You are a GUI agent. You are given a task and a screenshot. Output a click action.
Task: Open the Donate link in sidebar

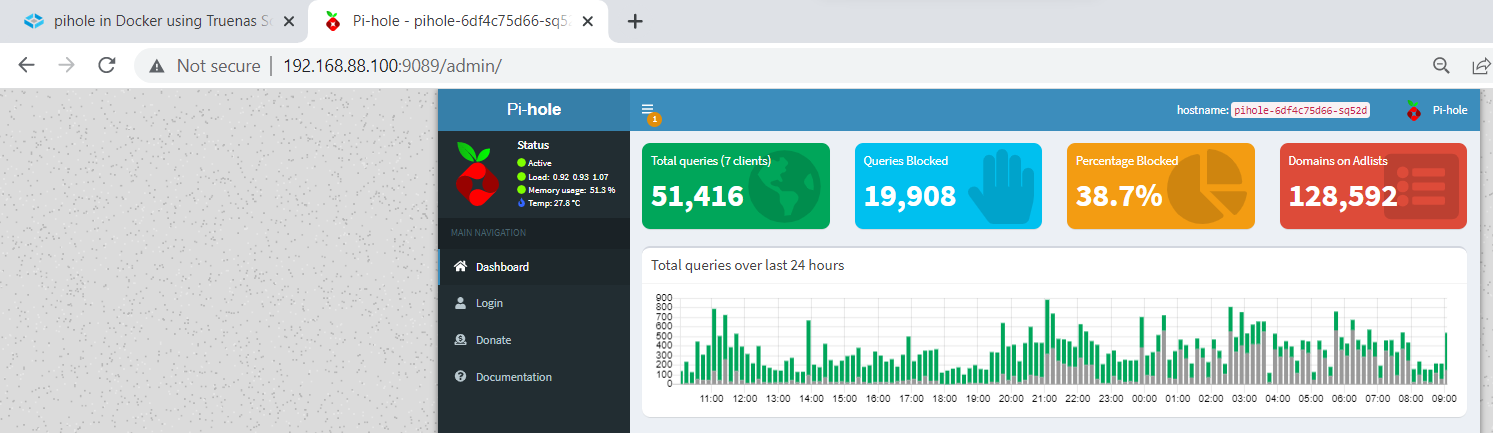[x=534, y=340]
